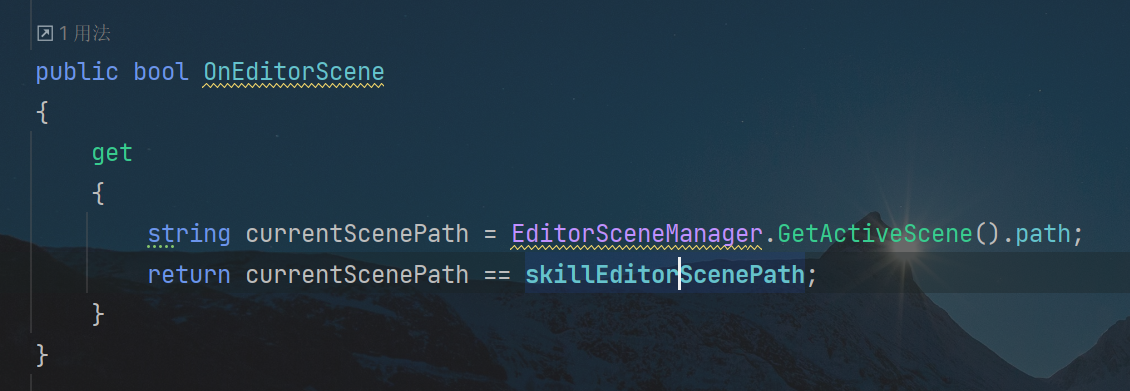
Task: Select the OnEditorScene property name
Action: (x=293, y=72)
